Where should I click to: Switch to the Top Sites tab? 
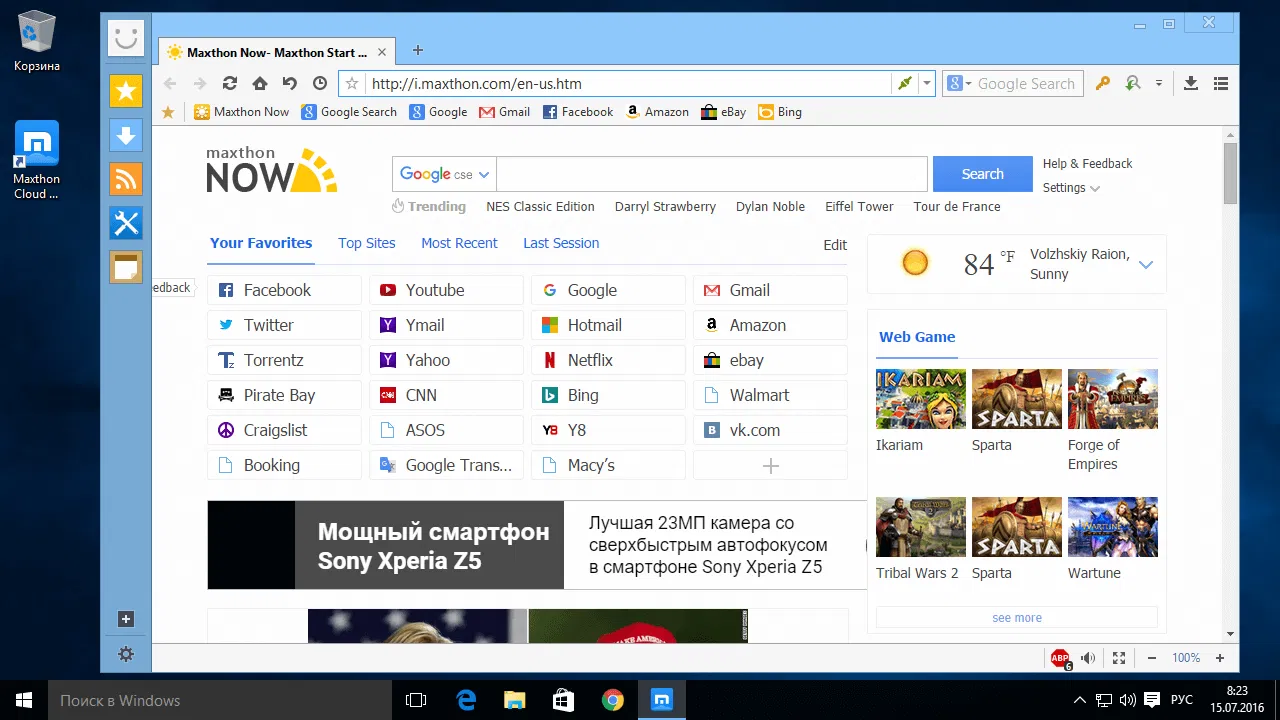(x=366, y=243)
